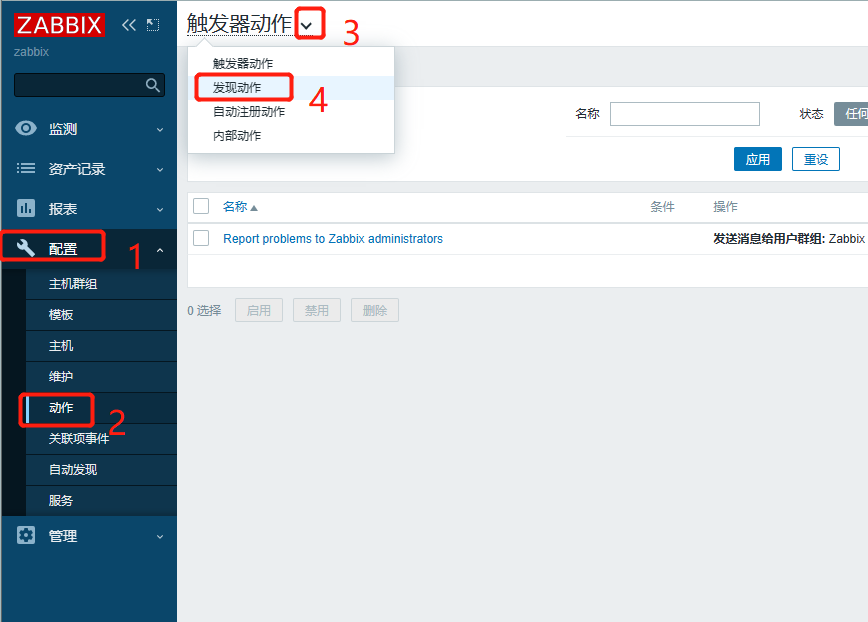The height and width of the screenshot is (622, 868).
Task: Select the 任何 status filter option
Action: 851,113
